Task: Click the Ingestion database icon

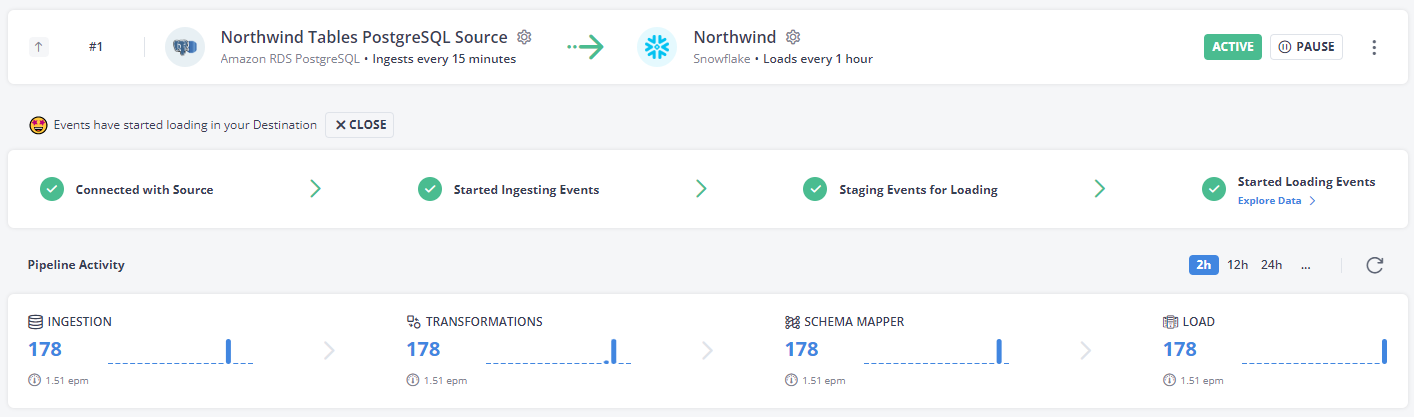Action: point(35,322)
